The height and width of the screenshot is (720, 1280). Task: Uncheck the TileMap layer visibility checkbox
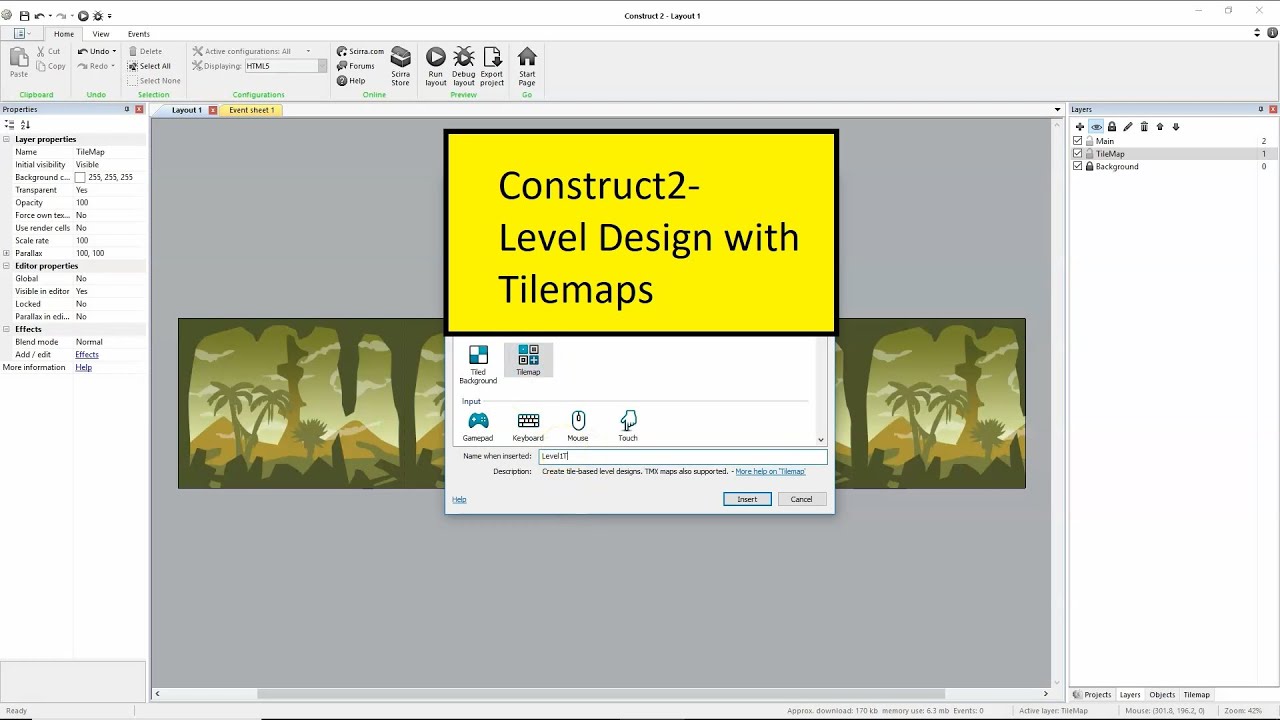(1078, 154)
